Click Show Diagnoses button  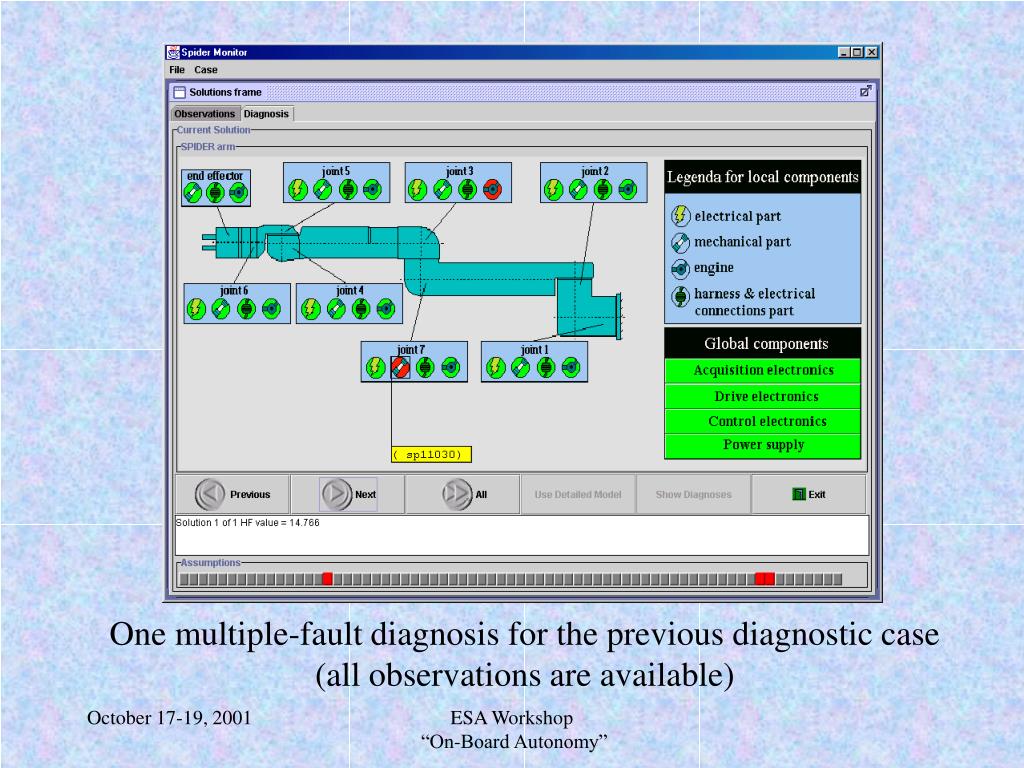pos(694,494)
